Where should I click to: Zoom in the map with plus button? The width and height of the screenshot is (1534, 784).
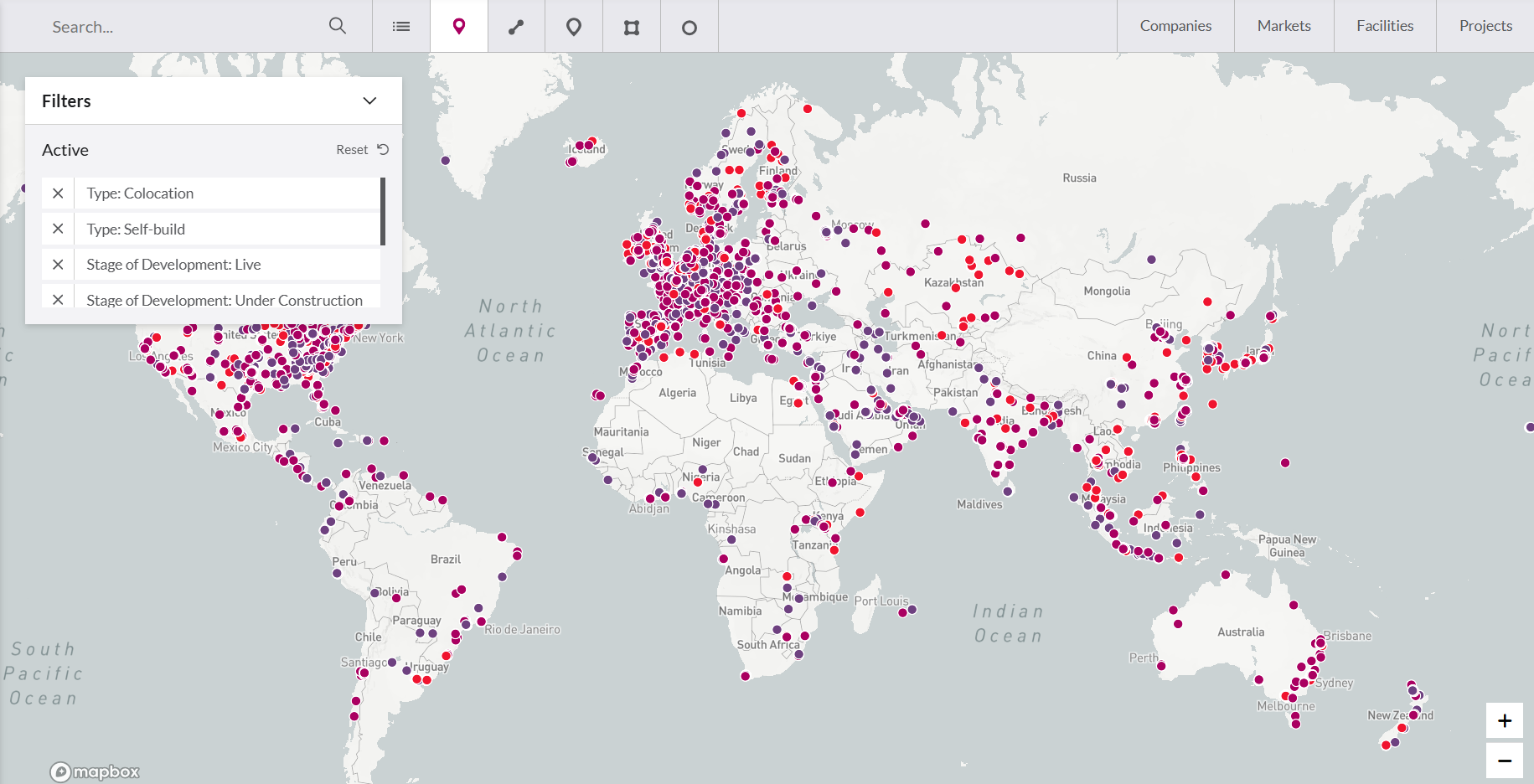pyautogui.click(x=1505, y=720)
